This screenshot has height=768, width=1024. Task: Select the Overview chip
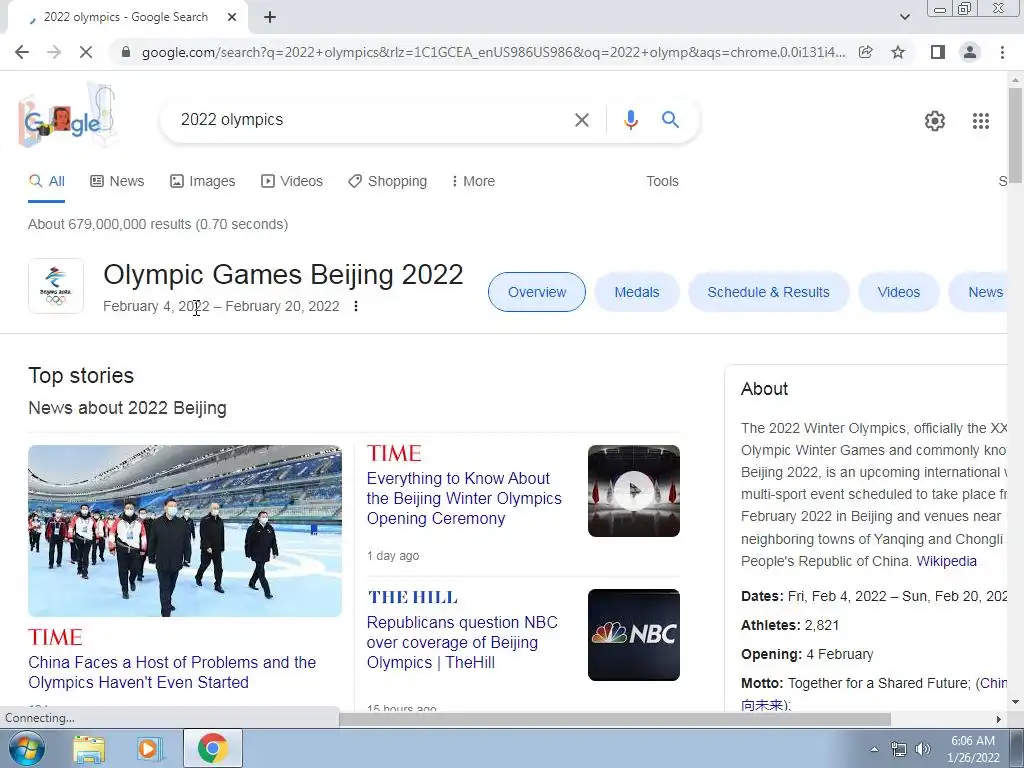[x=537, y=292]
